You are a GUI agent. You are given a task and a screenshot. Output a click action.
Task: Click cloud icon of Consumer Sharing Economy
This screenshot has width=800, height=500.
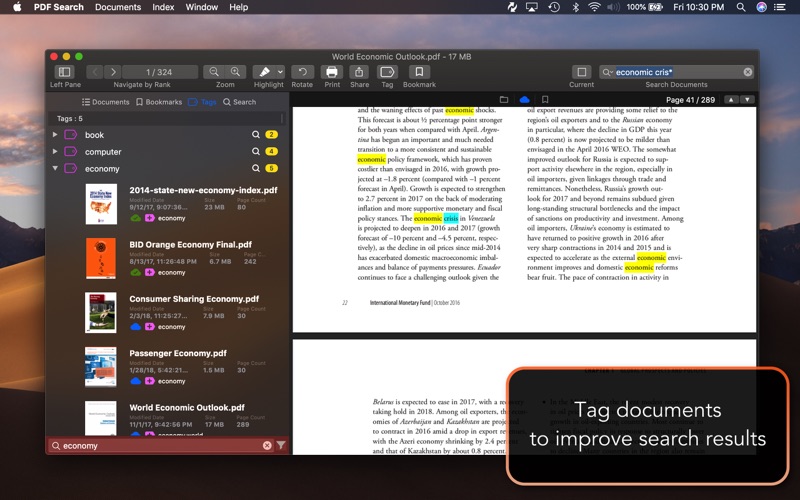click(x=136, y=327)
